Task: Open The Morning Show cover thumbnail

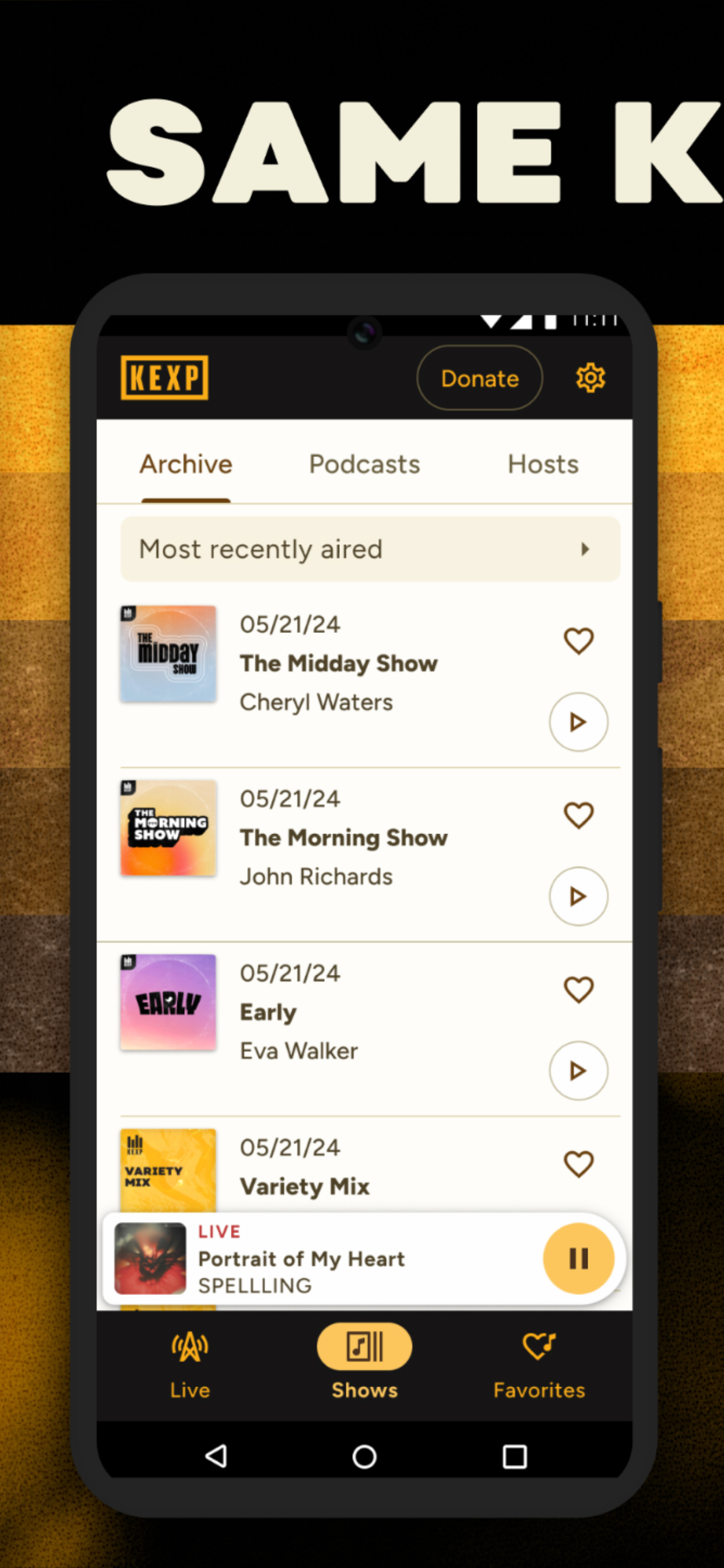Action: point(168,828)
